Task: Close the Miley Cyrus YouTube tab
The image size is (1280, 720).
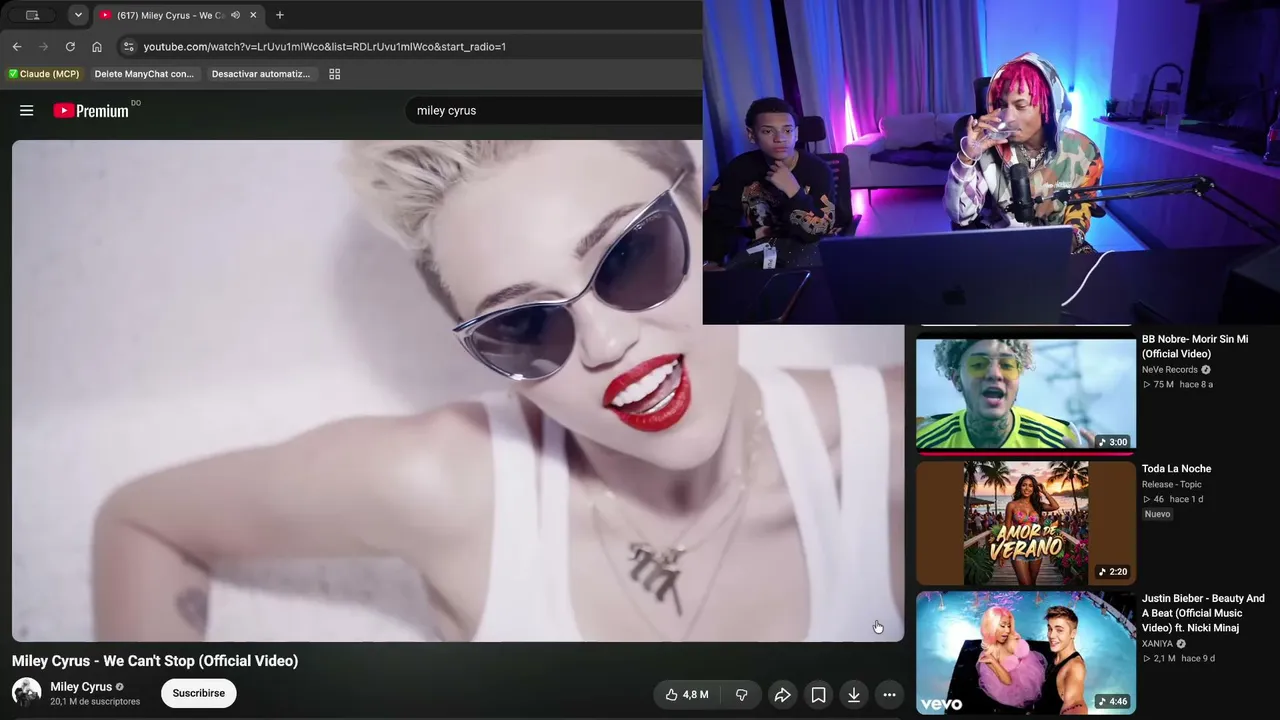Action: (253, 15)
